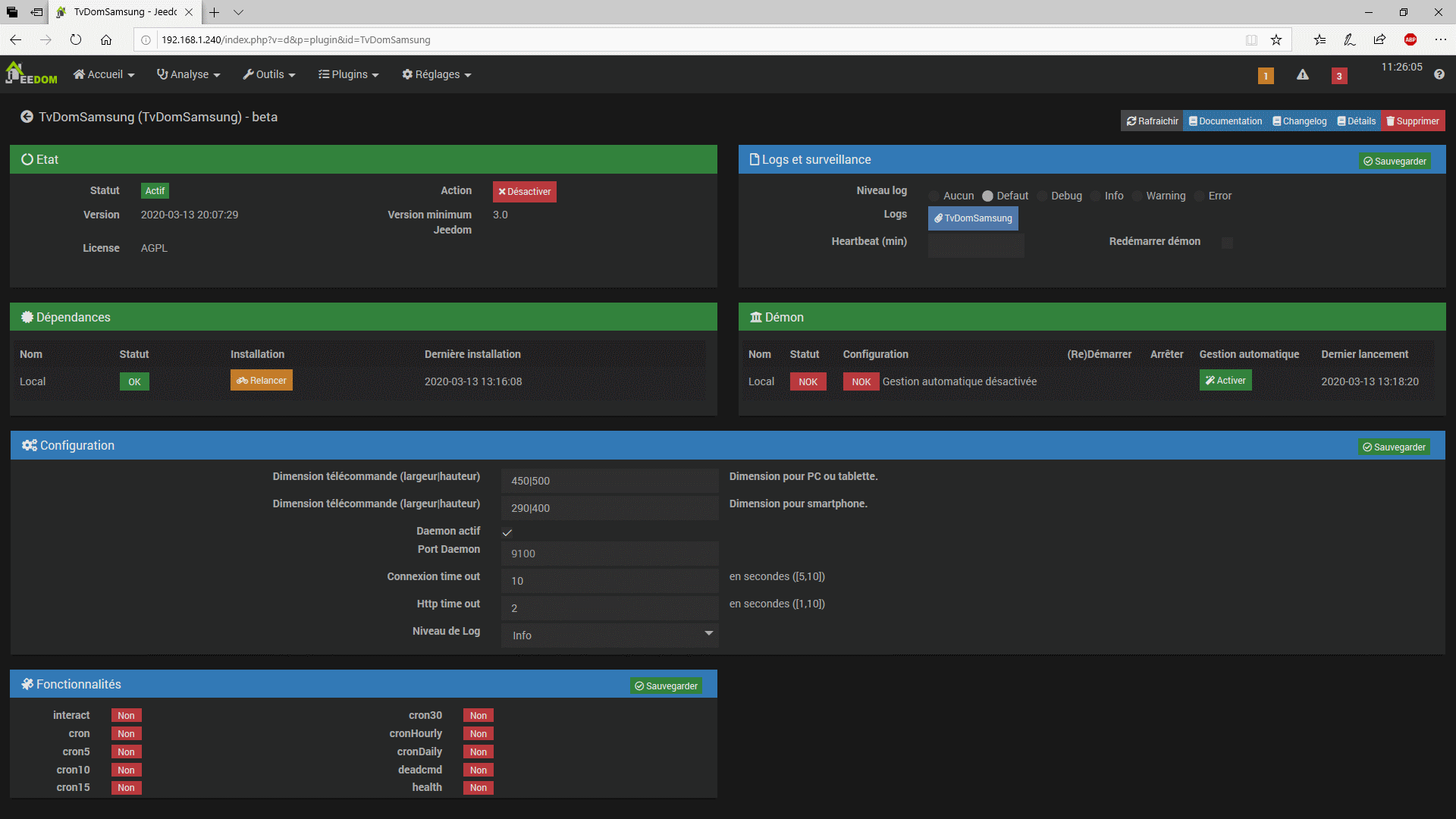
Task: Go to browser home page
Action: tap(106, 39)
